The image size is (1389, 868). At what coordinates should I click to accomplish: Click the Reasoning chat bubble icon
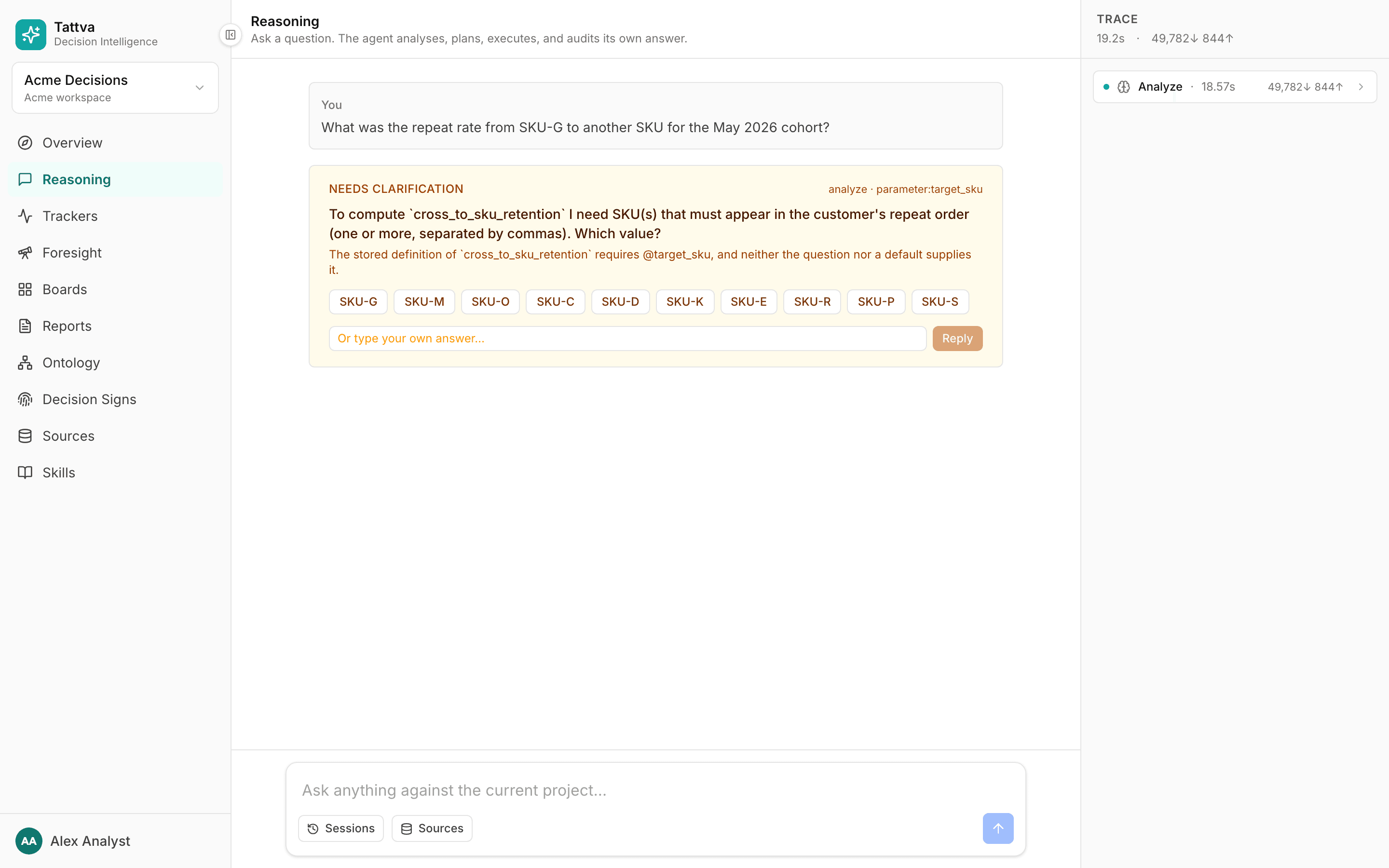click(x=25, y=180)
